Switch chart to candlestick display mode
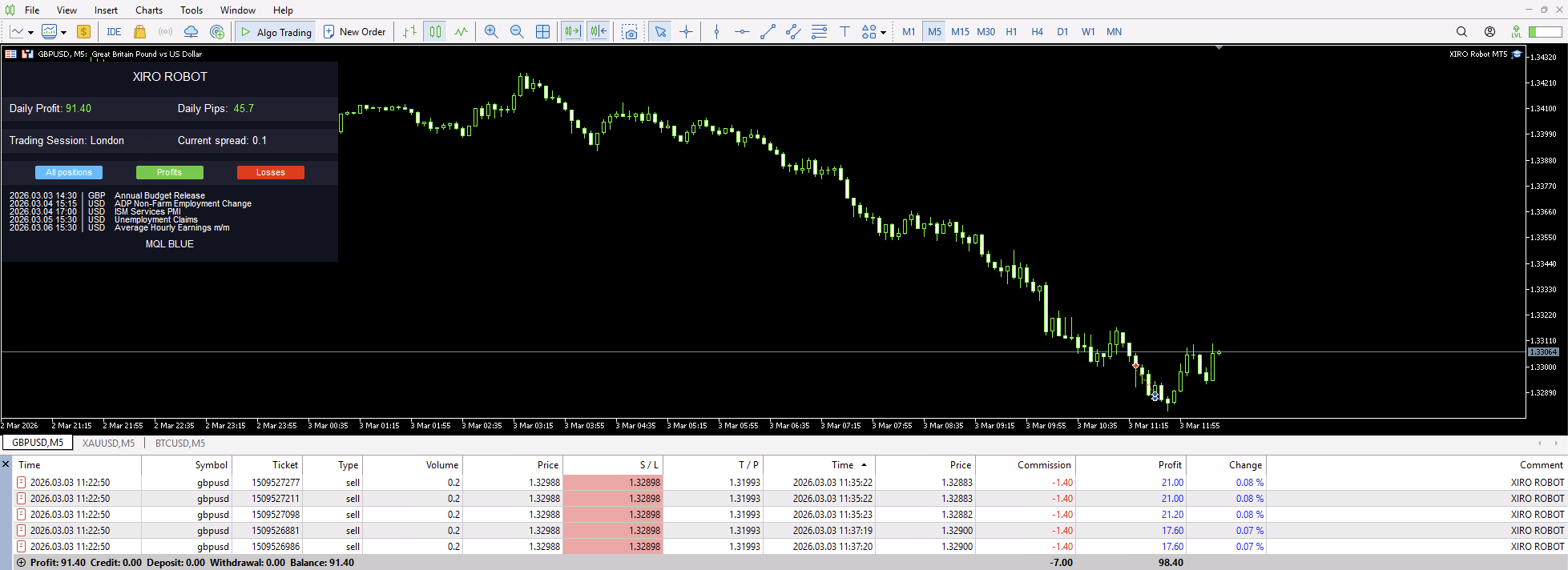This screenshot has width=1568, height=570. click(x=435, y=32)
